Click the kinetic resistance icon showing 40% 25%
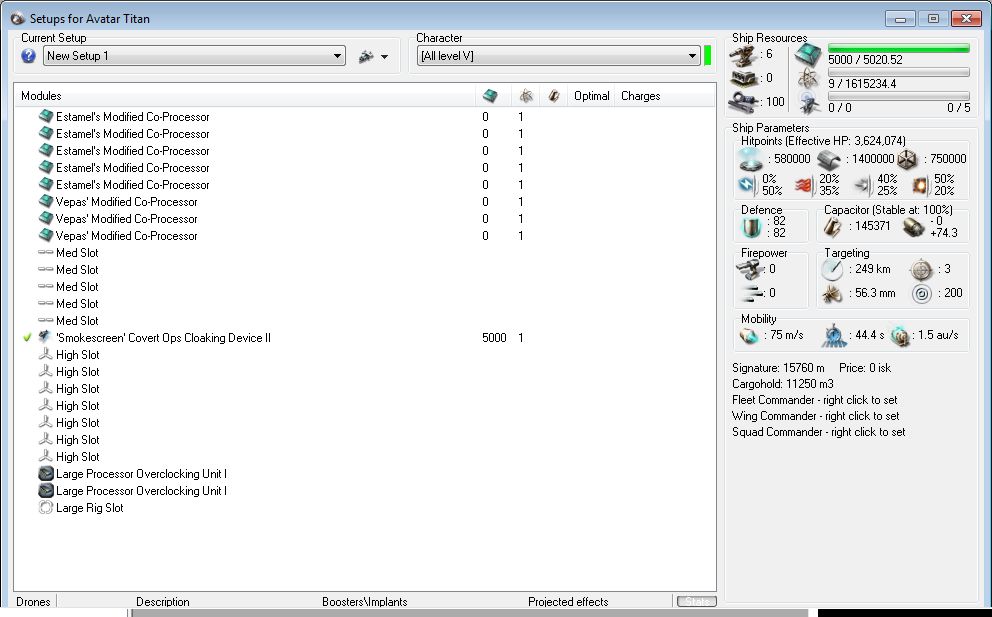Image resolution: width=992 pixels, height=617 pixels. click(x=862, y=185)
